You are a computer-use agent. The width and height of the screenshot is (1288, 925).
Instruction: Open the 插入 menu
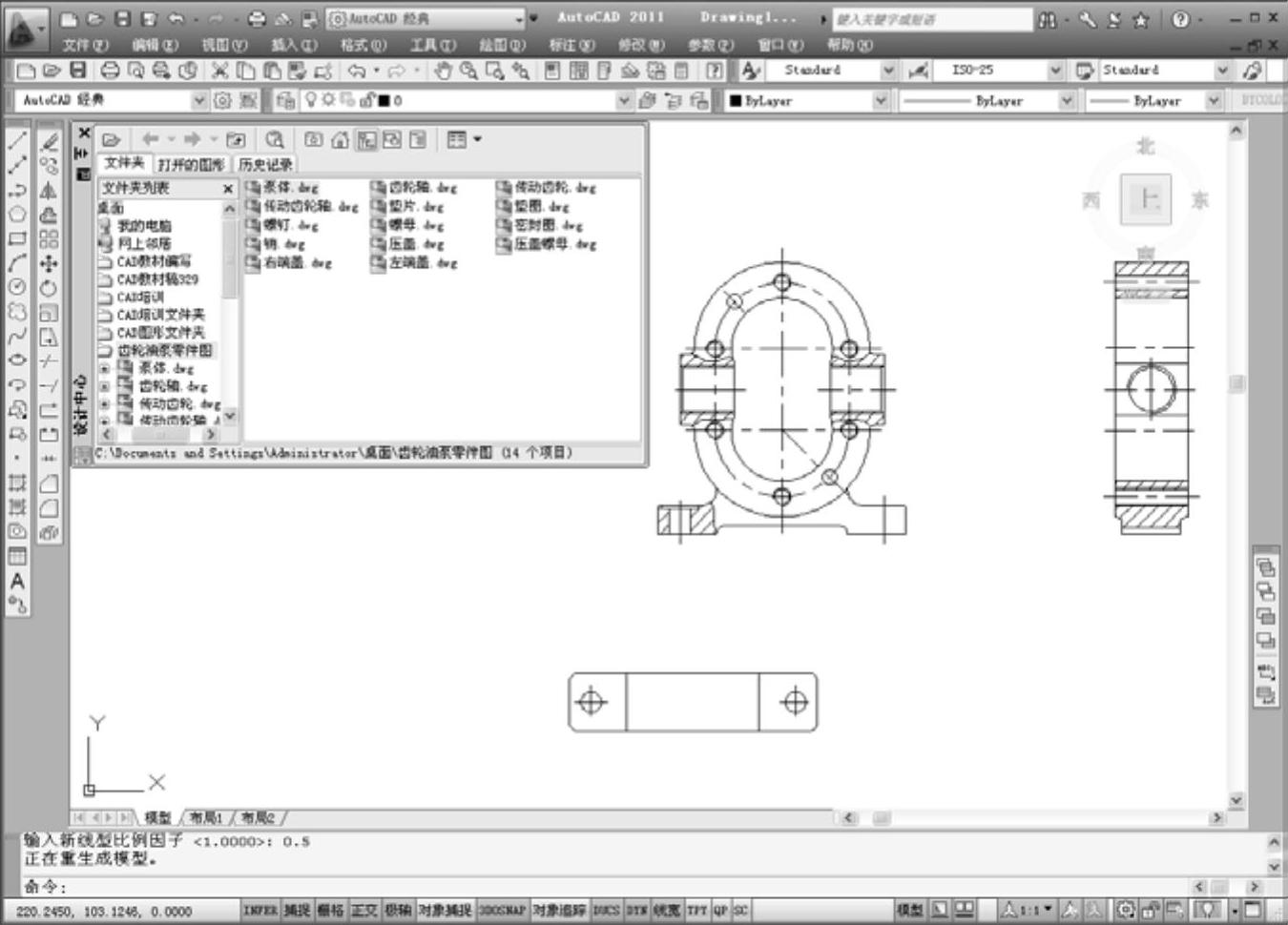pyautogui.click(x=294, y=45)
